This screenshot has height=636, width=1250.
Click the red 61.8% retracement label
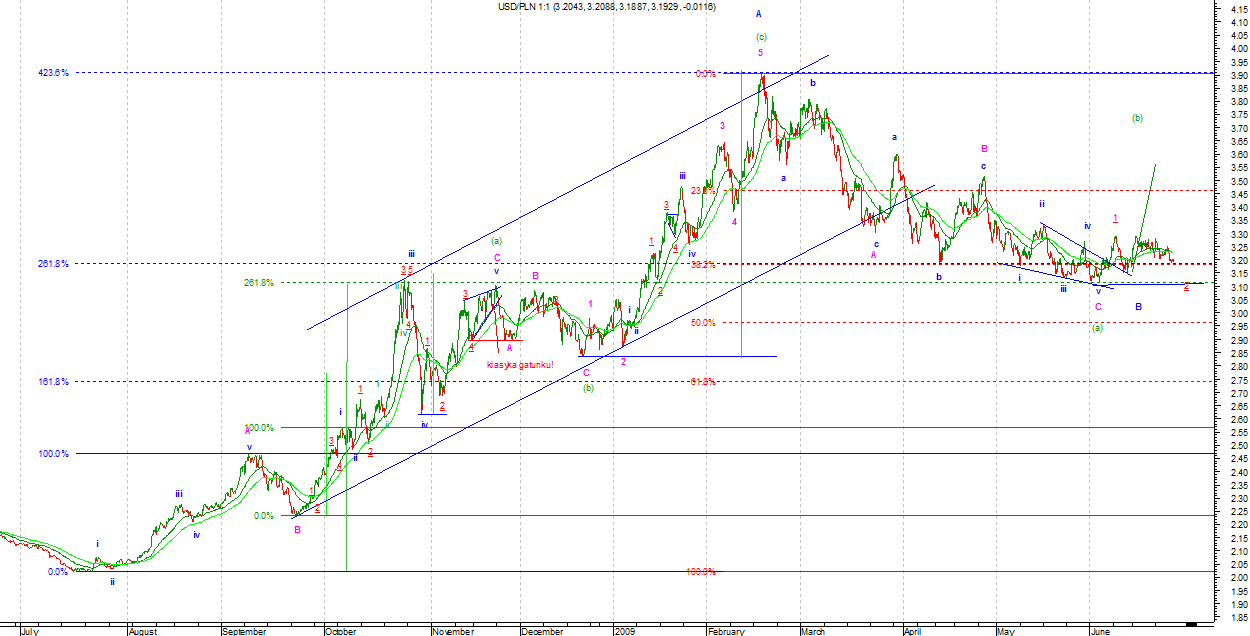[x=702, y=381]
